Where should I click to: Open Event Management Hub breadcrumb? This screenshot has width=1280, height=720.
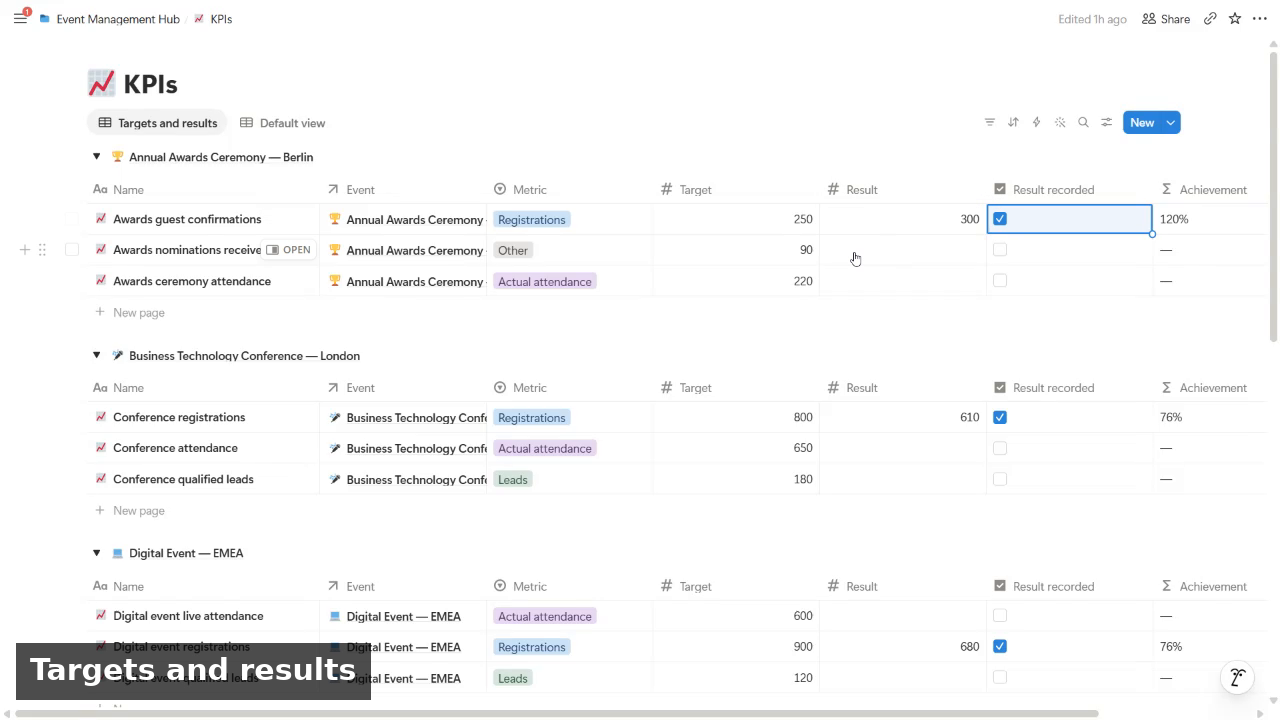[x=109, y=19]
